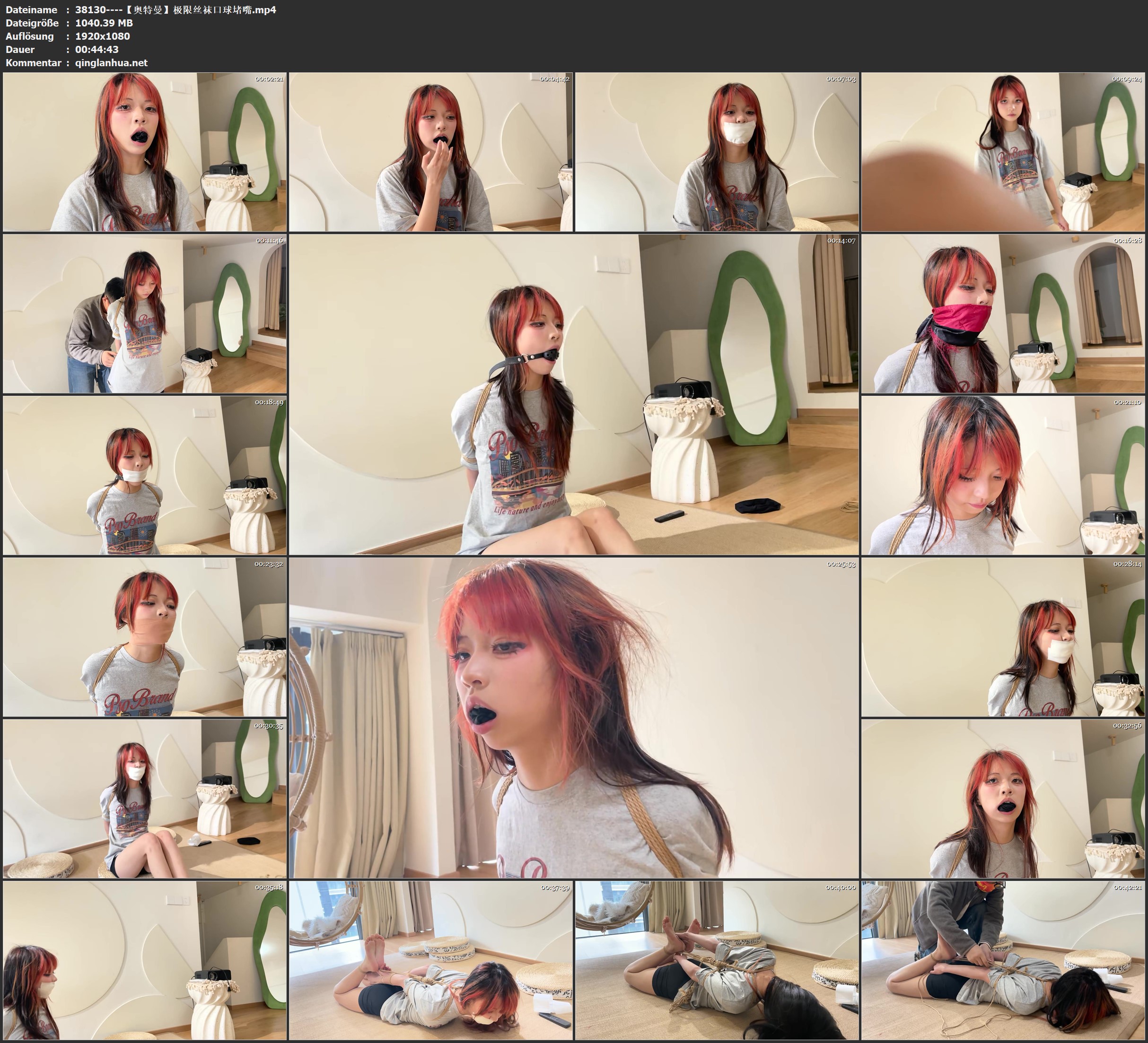Open the large frame at 00:25:53
Screen dimensions: 1148x1043
point(573,718)
